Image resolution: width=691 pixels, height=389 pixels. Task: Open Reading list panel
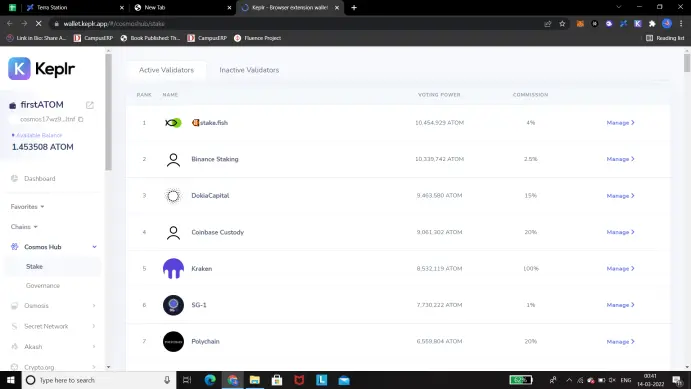pos(665,38)
